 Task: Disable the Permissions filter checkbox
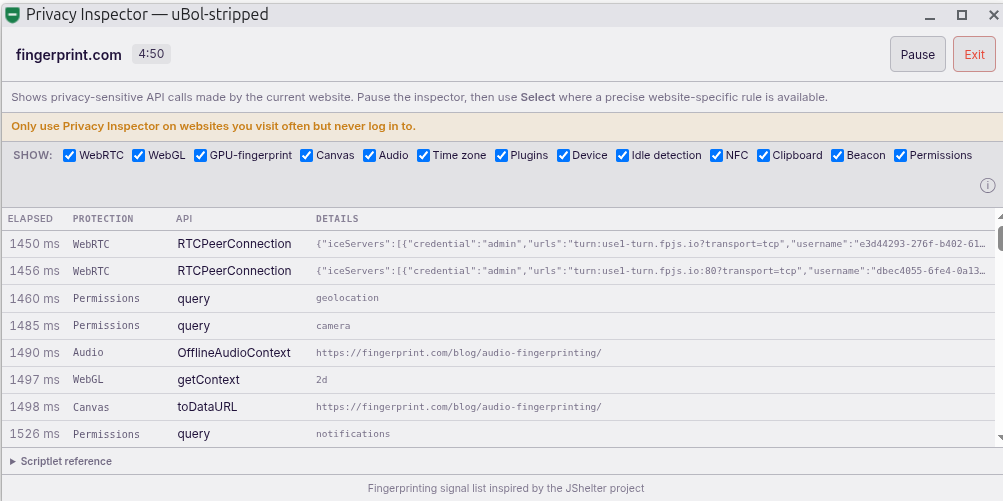(x=900, y=155)
